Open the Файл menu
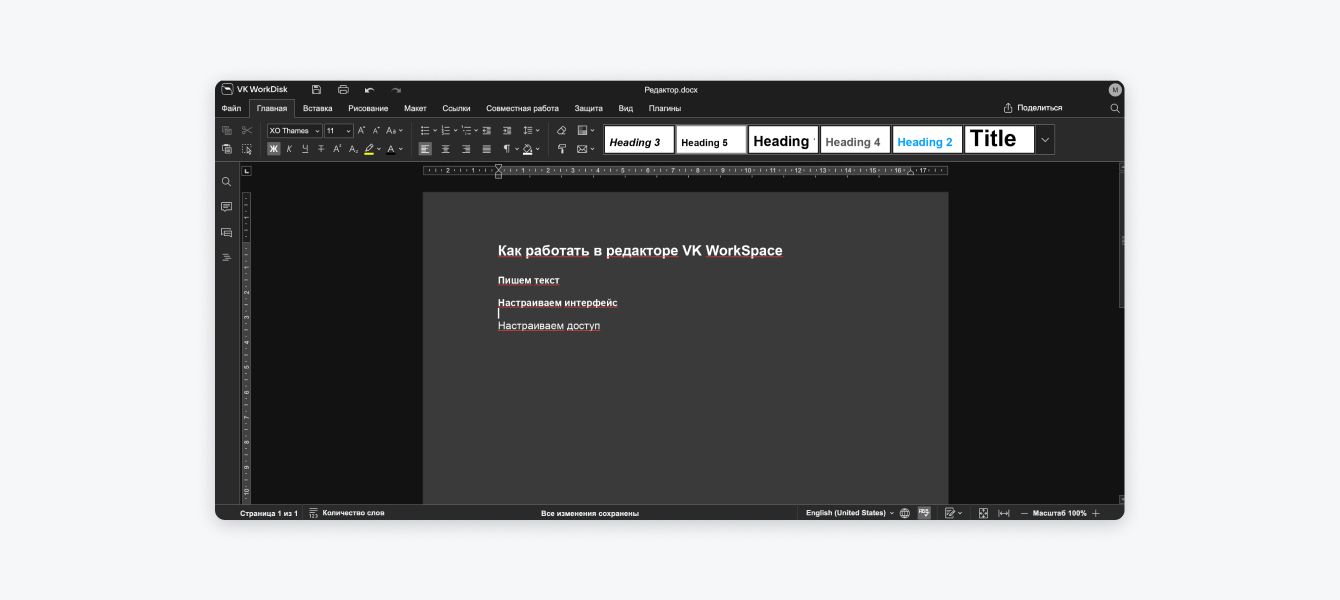Screen dimensions: 1340x600 click(231, 108)
